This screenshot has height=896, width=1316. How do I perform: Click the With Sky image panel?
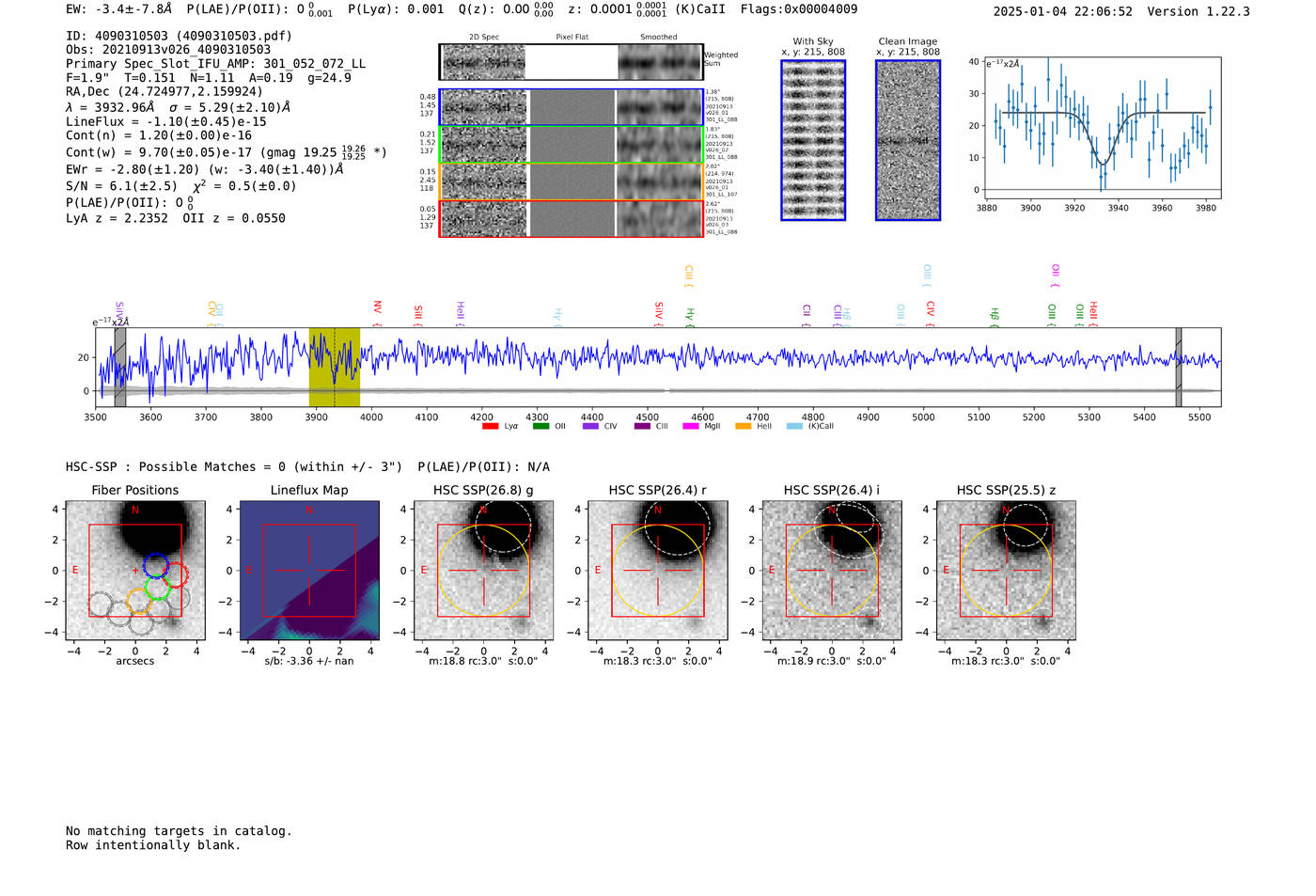click(x=813, y=140)
